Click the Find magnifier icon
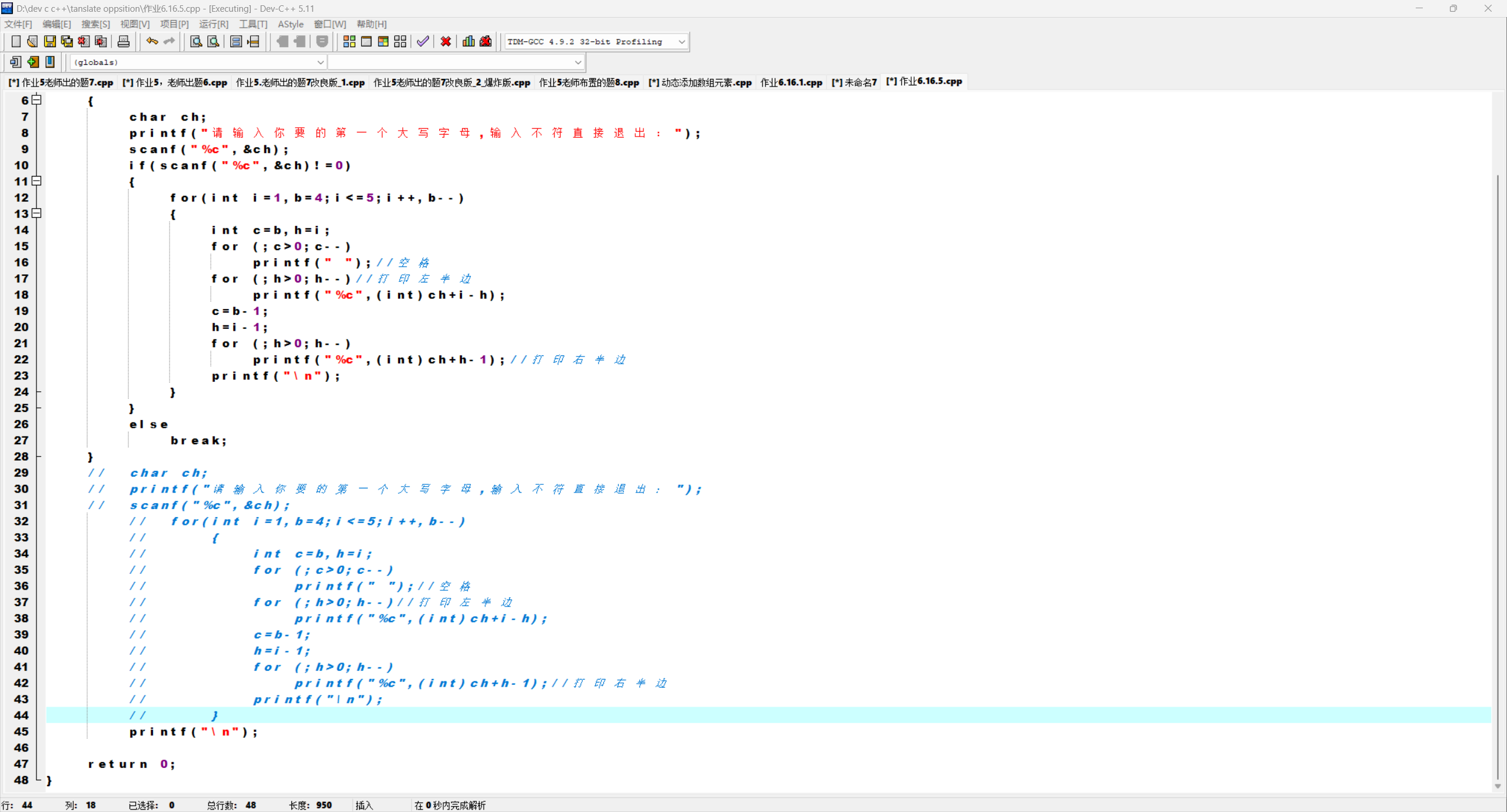Viewport: 1507px width, 812px height. coord(196,41)
